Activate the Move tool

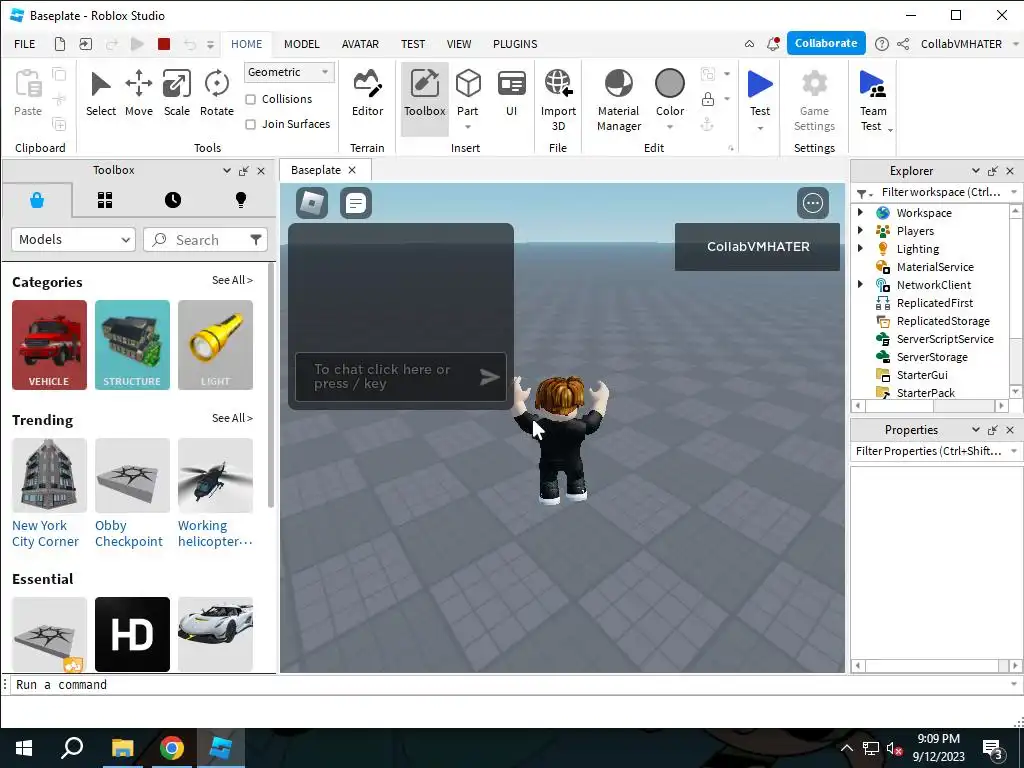pyautogui.click(x=138, y=93)
